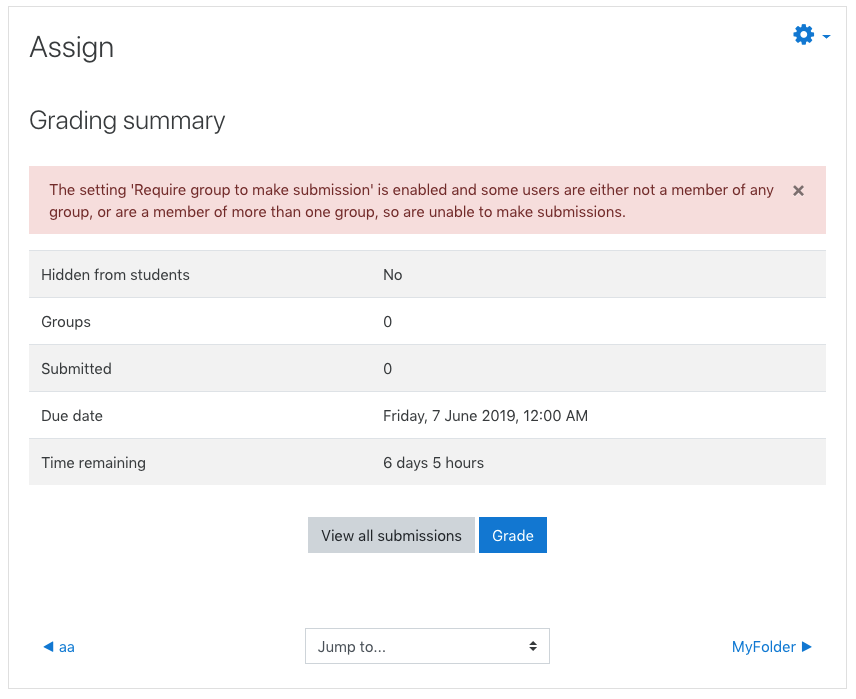The image size is (856, 699).
Task: Click the Grading summary heading
Action: click(127, 121)
